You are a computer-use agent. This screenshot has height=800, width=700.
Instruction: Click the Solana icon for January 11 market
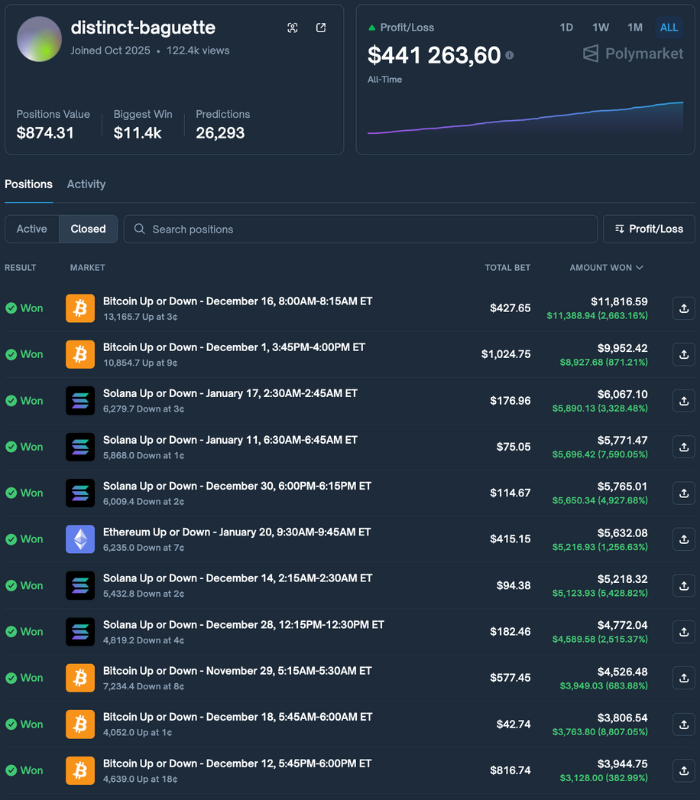[80, 446]
